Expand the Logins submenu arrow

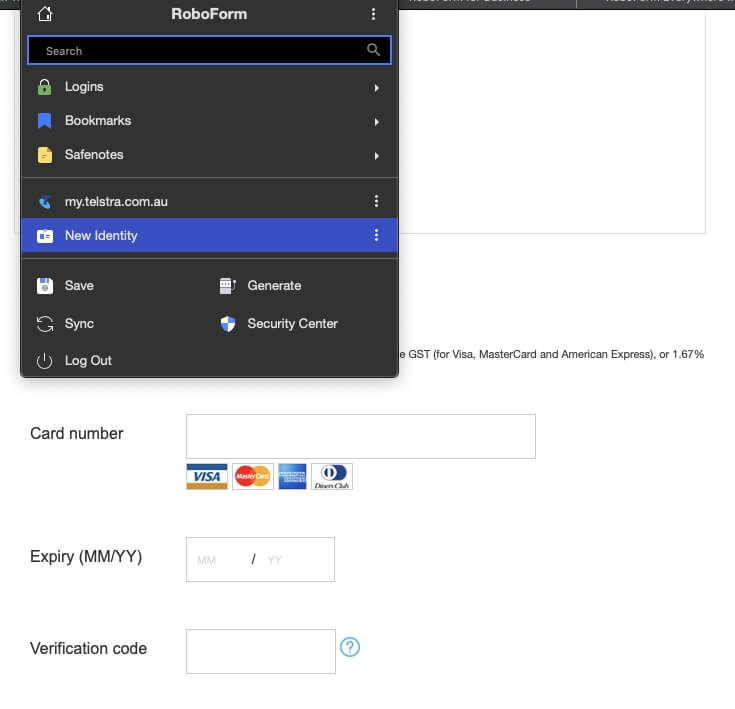pyautogui.click(x=376, y=88)
